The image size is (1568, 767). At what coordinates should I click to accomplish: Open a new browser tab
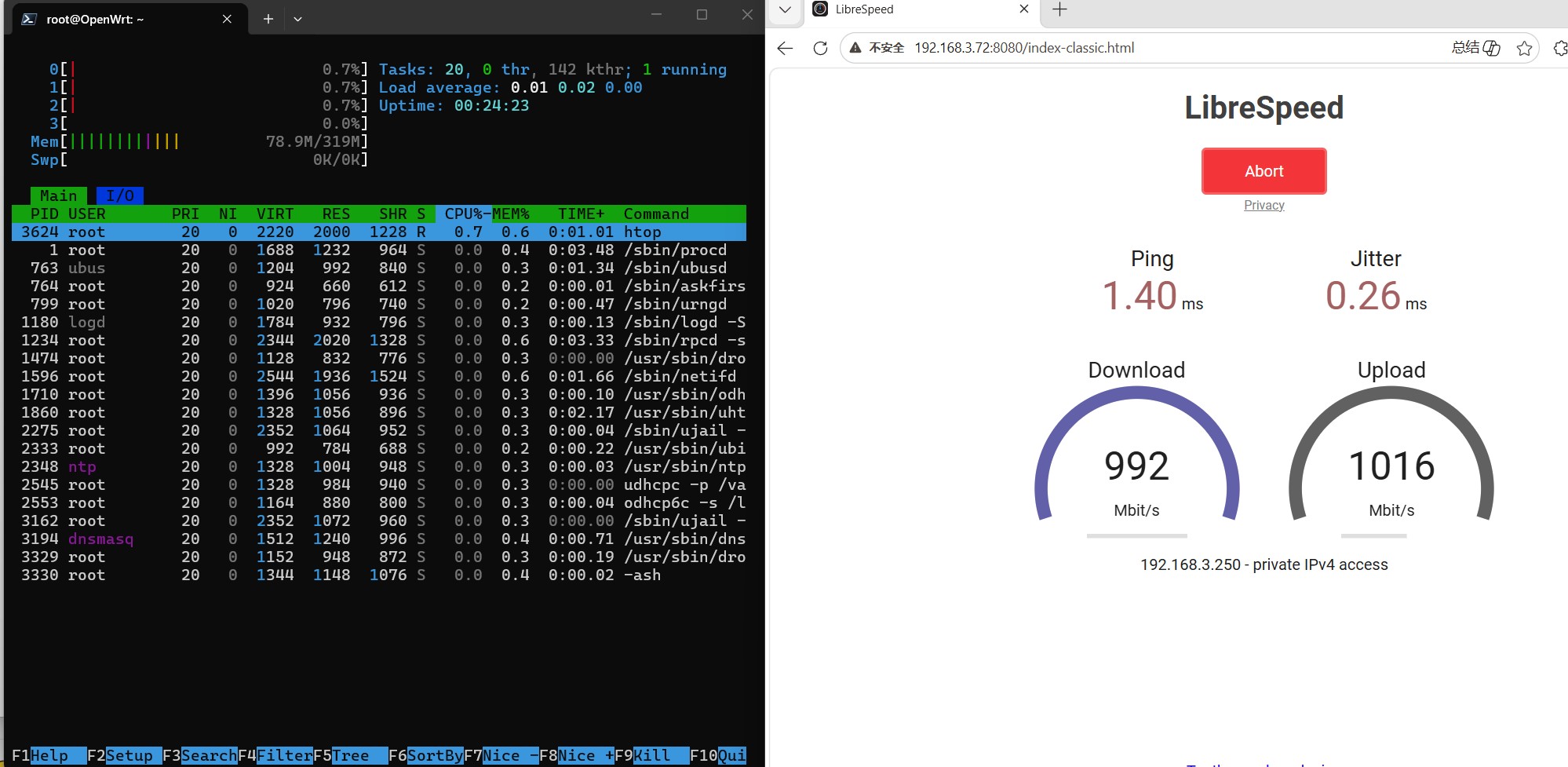coord(1059,9)
